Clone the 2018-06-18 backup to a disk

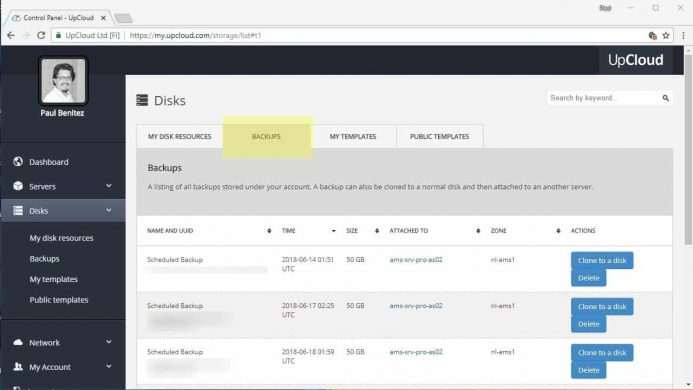602,352
